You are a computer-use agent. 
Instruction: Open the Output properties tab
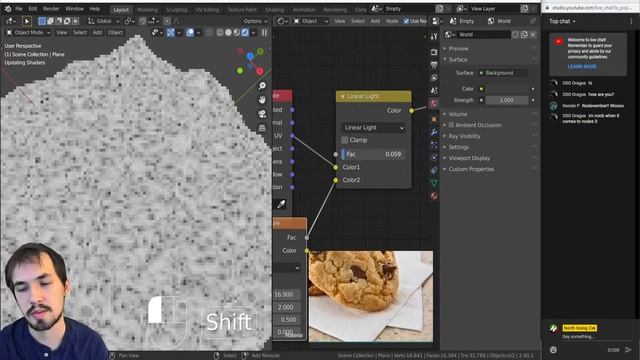434,65
